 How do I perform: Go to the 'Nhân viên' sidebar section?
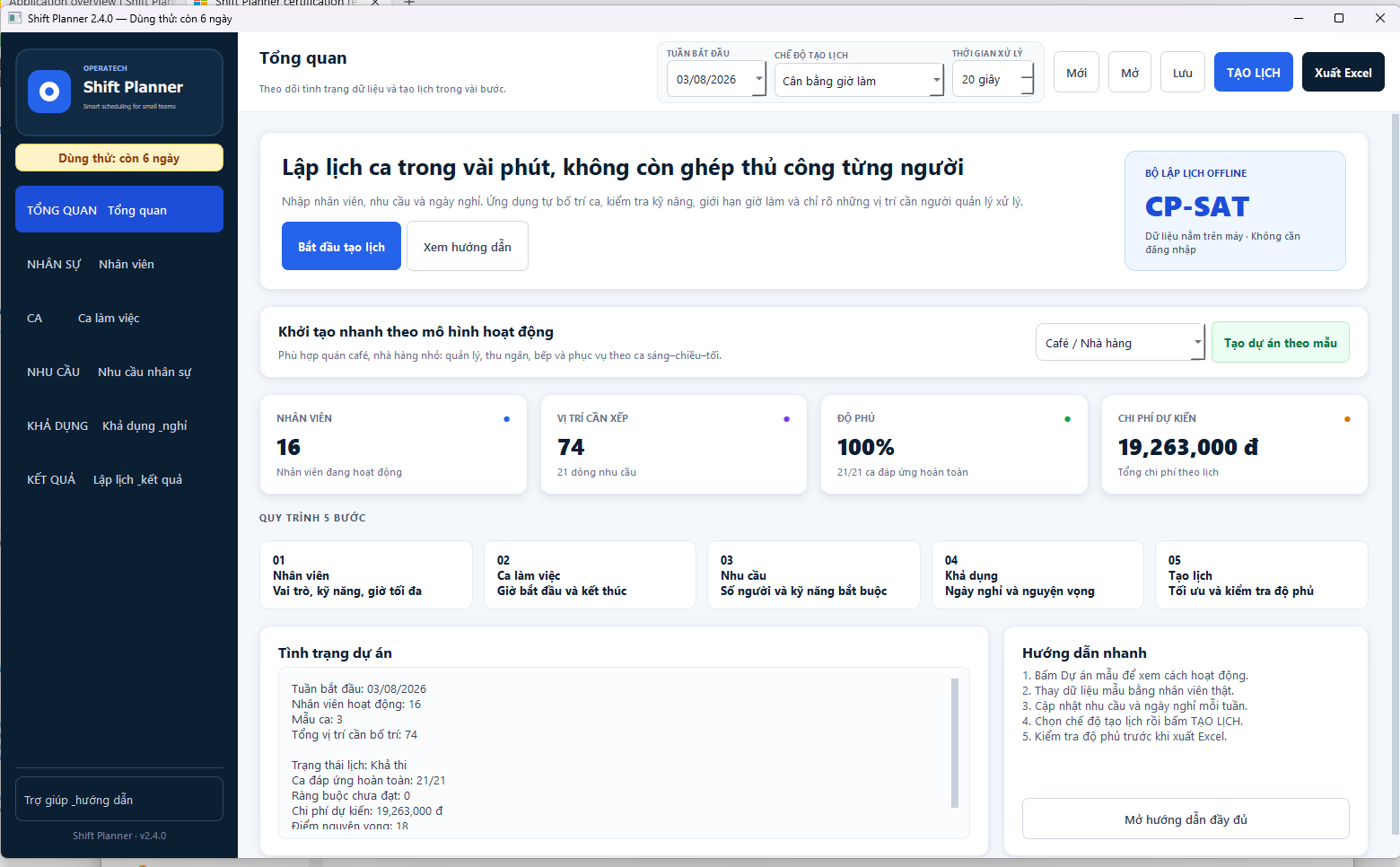pyautogui.click(x=119, y=264)
